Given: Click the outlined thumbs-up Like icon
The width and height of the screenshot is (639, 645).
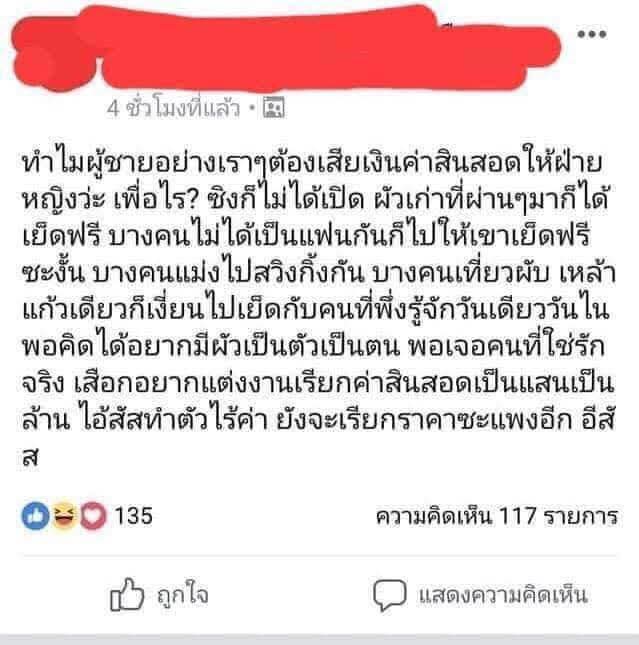Looking at the screenshot, I should pos(127,594).
